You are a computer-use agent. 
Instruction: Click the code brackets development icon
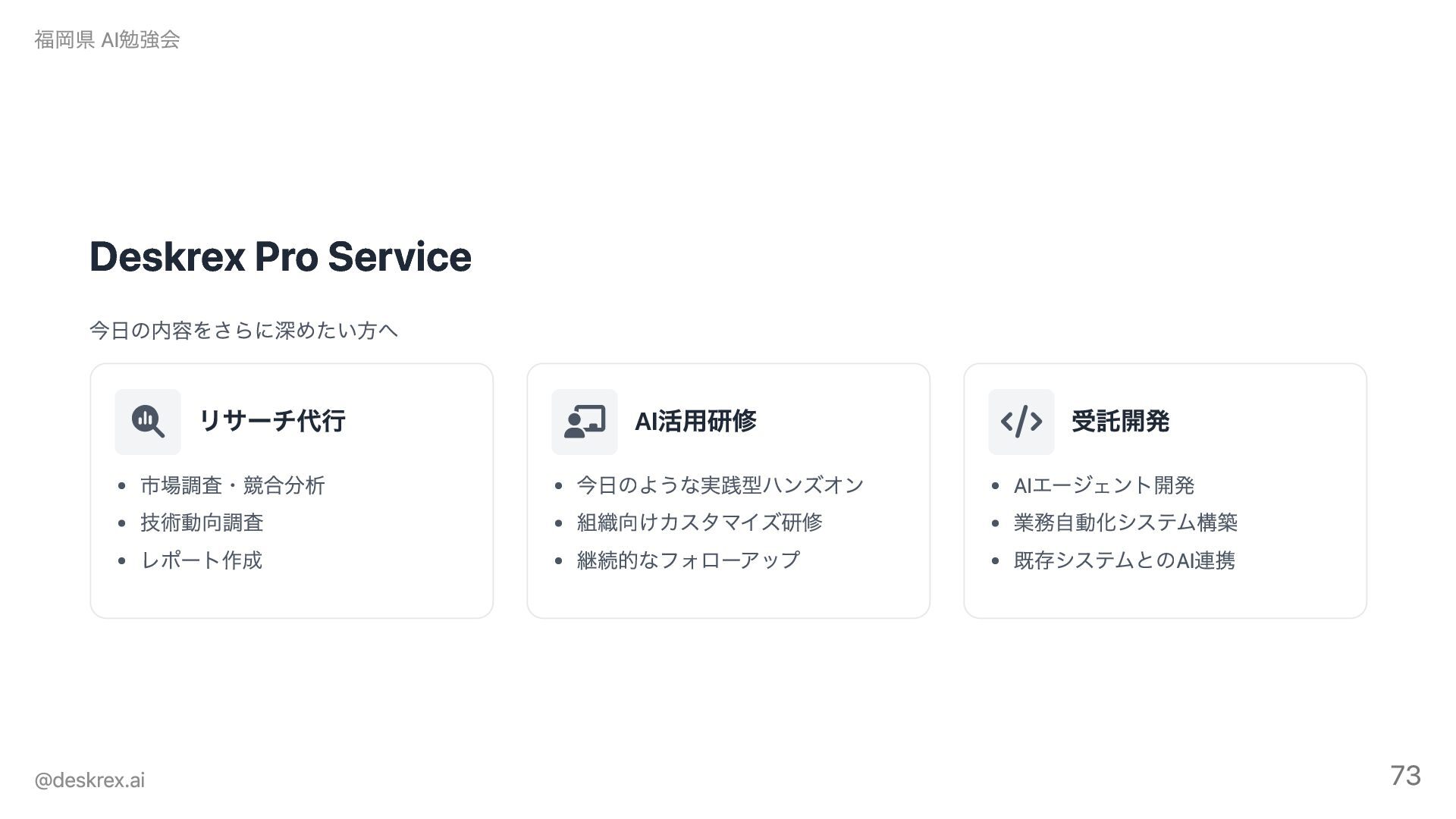pyautogui.click(x=1021, y=422)
